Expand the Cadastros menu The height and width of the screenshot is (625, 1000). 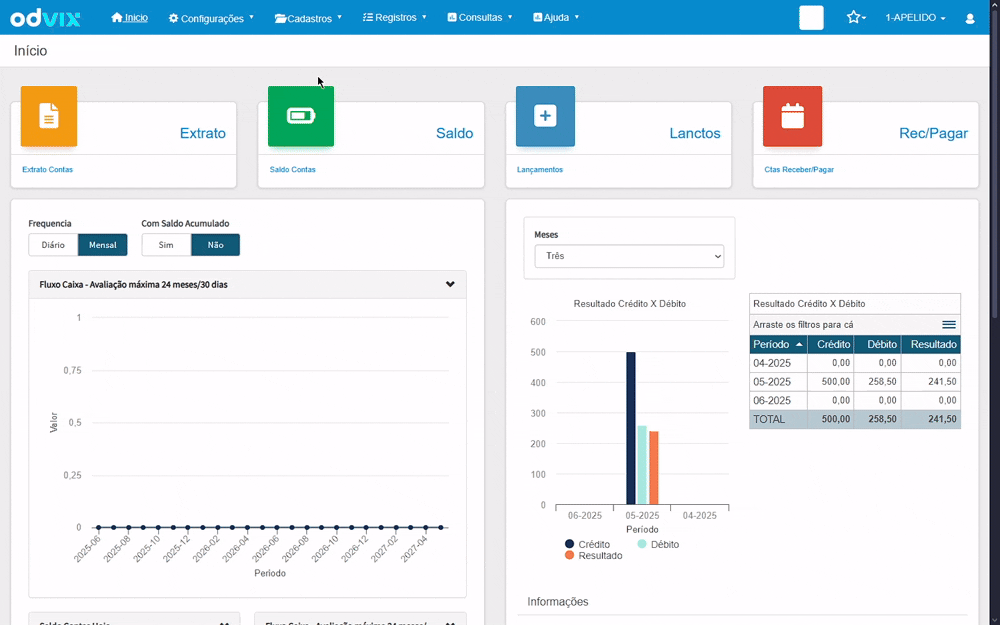click(x=309, y=18)
